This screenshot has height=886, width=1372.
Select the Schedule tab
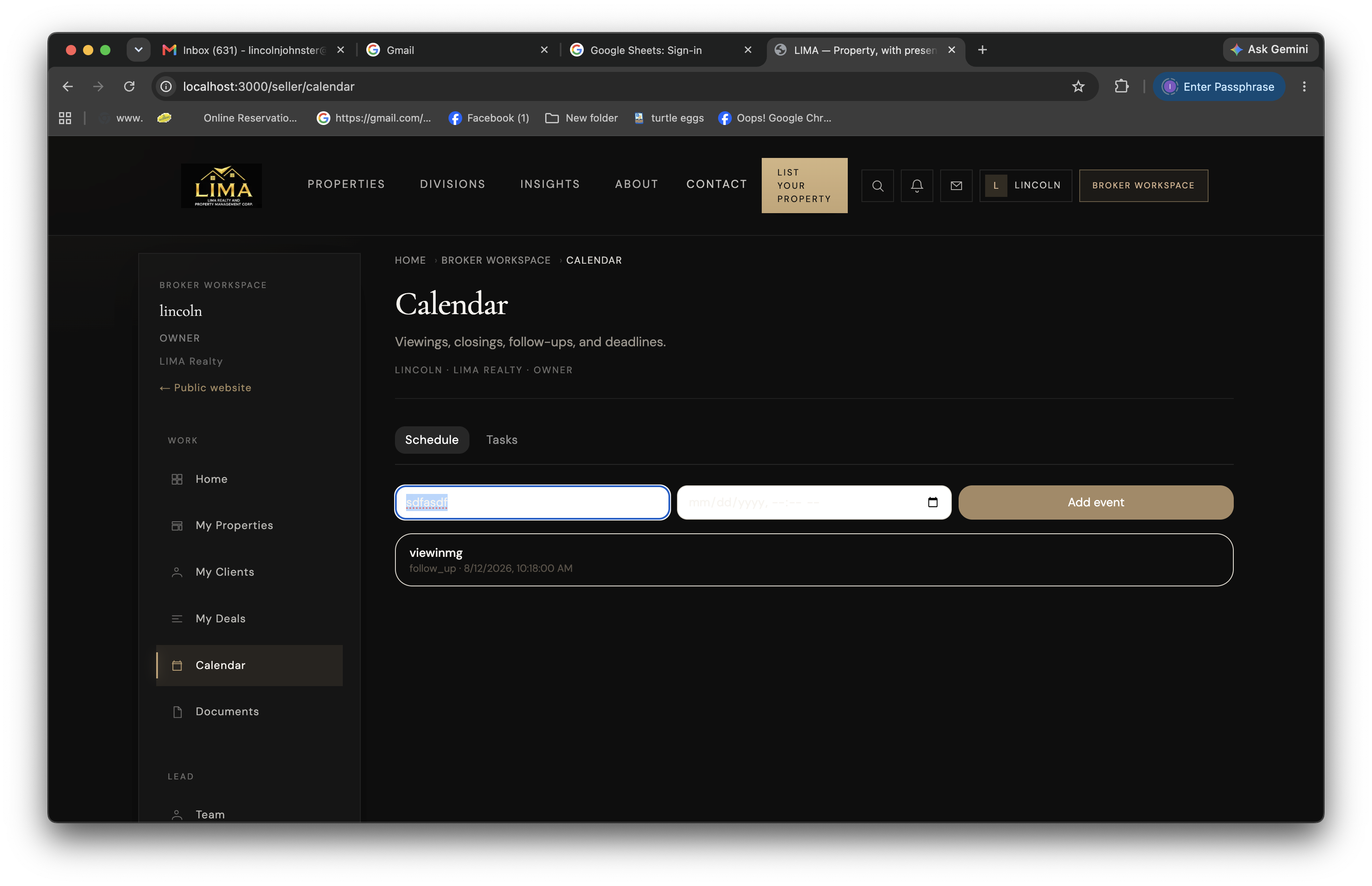(431, 440)
